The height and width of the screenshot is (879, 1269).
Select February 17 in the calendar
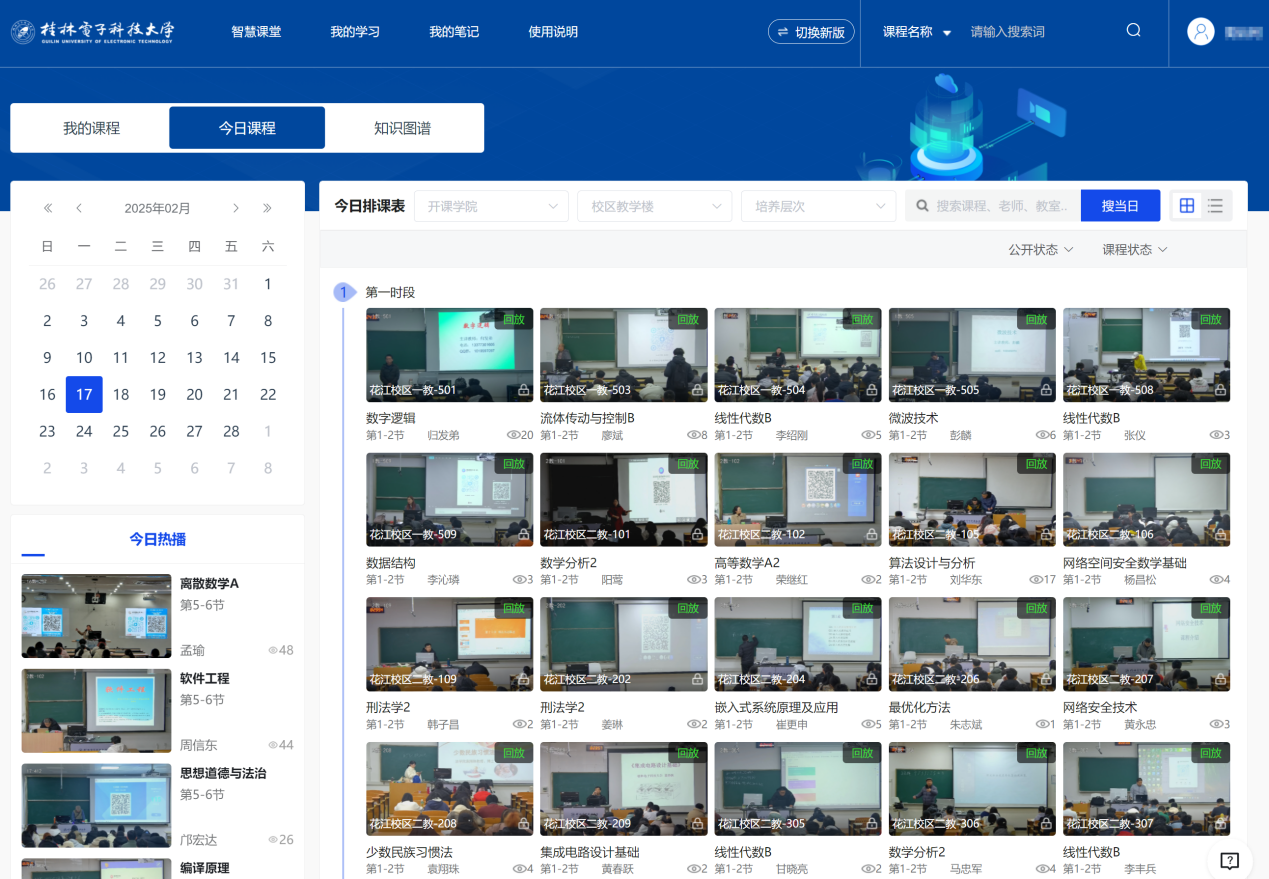[84, 394]
